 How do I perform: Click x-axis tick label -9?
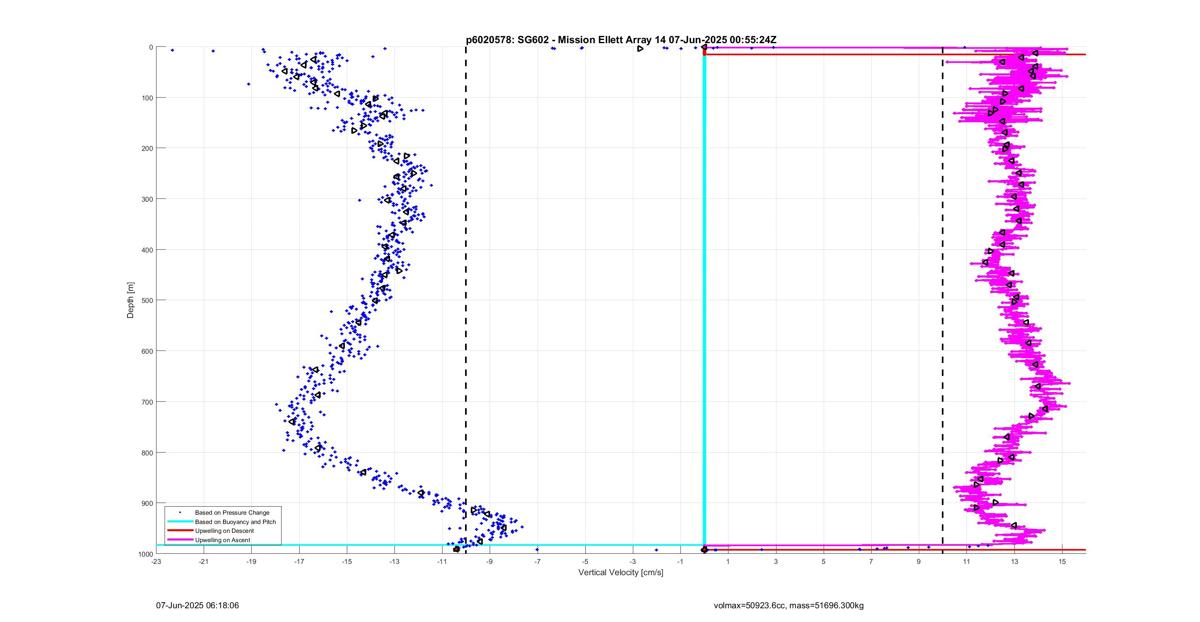coord(490,561)
